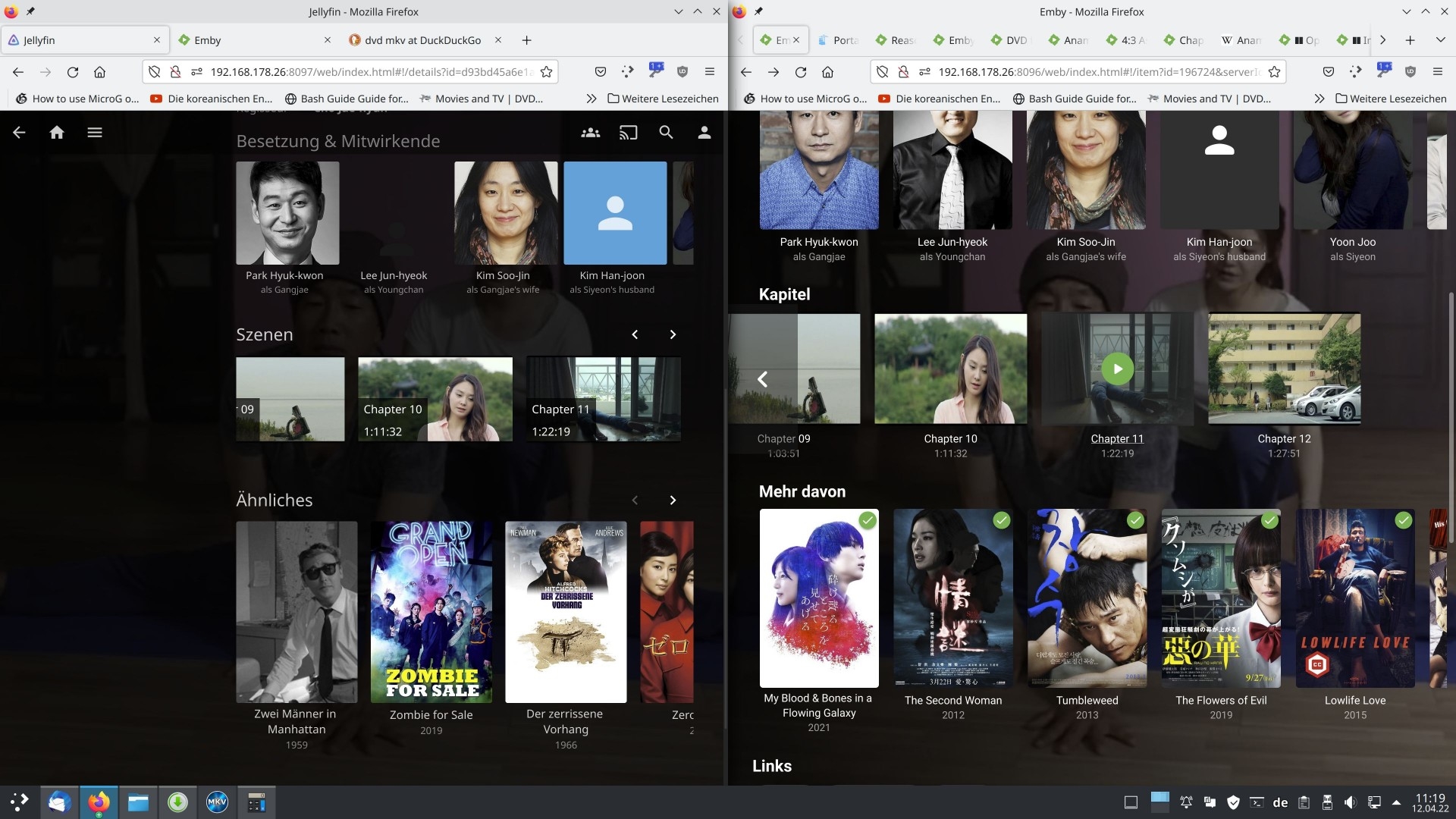The height and width of the screenshot is (819, 1456).
Task: Open Zombie for Sale title link
Action: [x=431, y=714]
